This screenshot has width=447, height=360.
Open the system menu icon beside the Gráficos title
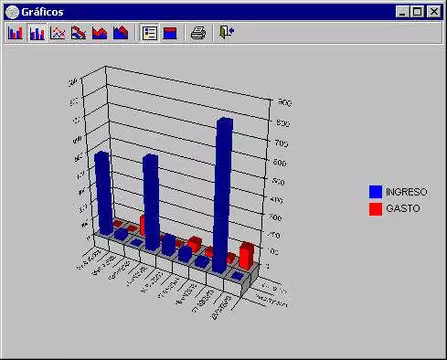click(x=13, y=12)
